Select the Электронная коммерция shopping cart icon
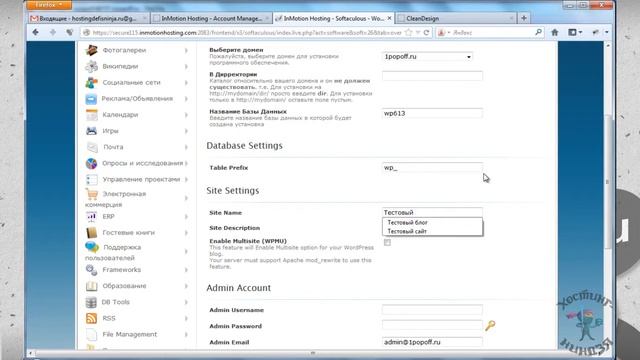This screenshot has height=360, width=640. (x=92, y=194)
